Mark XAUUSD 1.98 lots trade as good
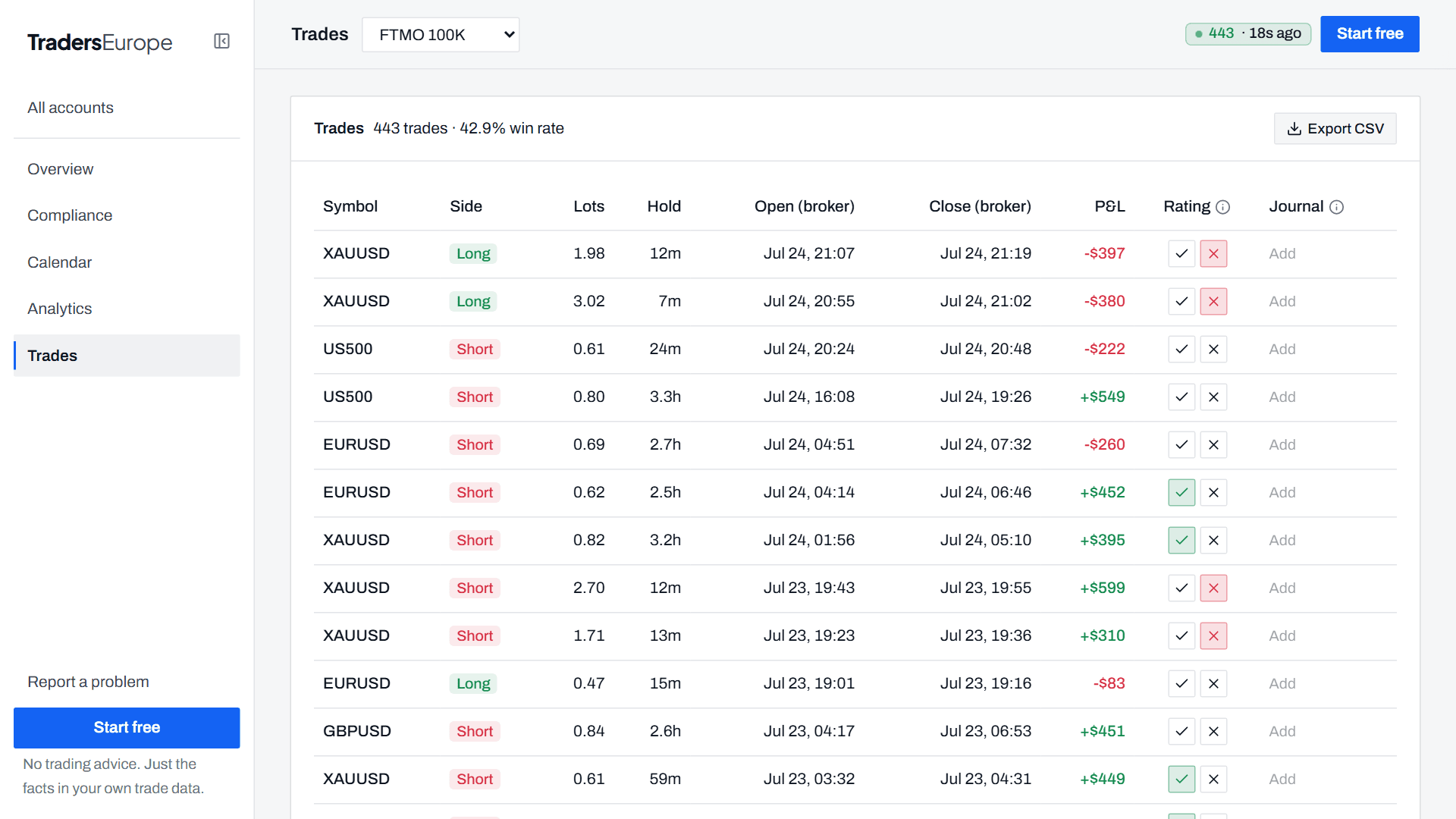This screenshot has height=819, width=1456. [1181, 254]
